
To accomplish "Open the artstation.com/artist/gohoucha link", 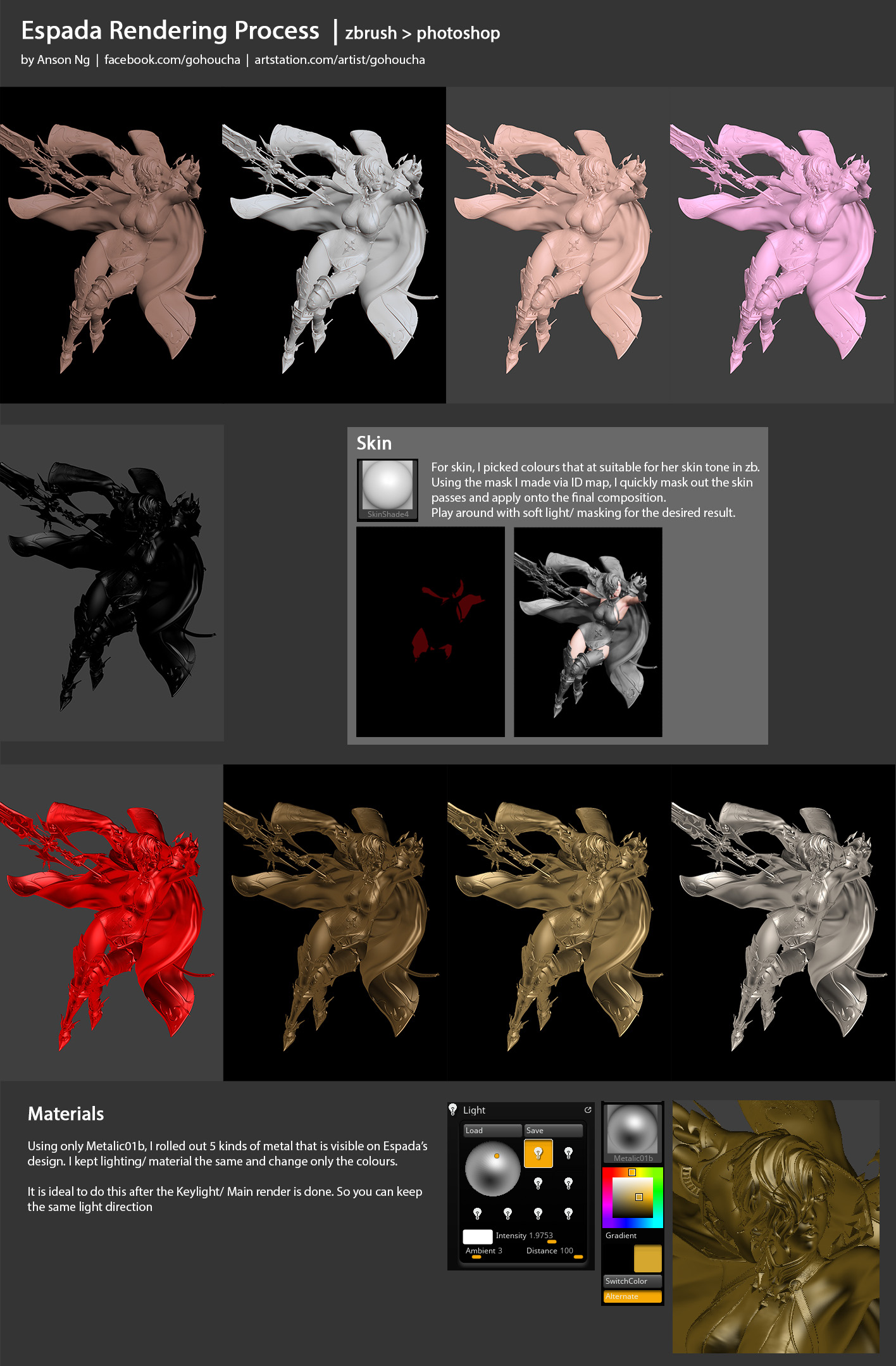I will (x=340, y=59).
